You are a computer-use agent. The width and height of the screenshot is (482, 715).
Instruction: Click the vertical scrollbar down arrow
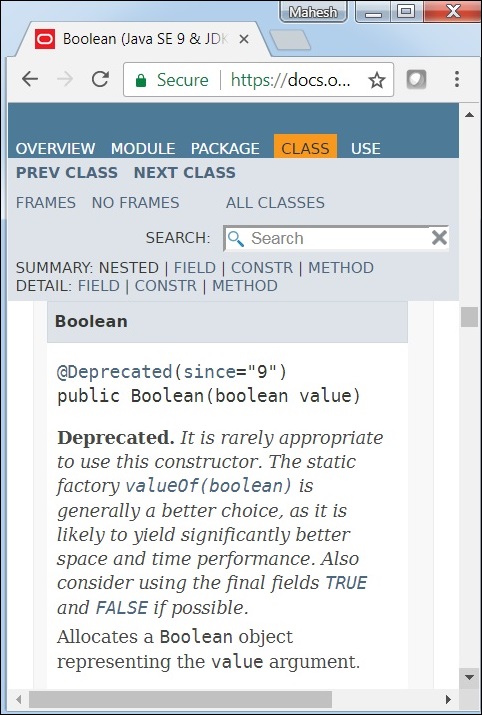(469, 677)
